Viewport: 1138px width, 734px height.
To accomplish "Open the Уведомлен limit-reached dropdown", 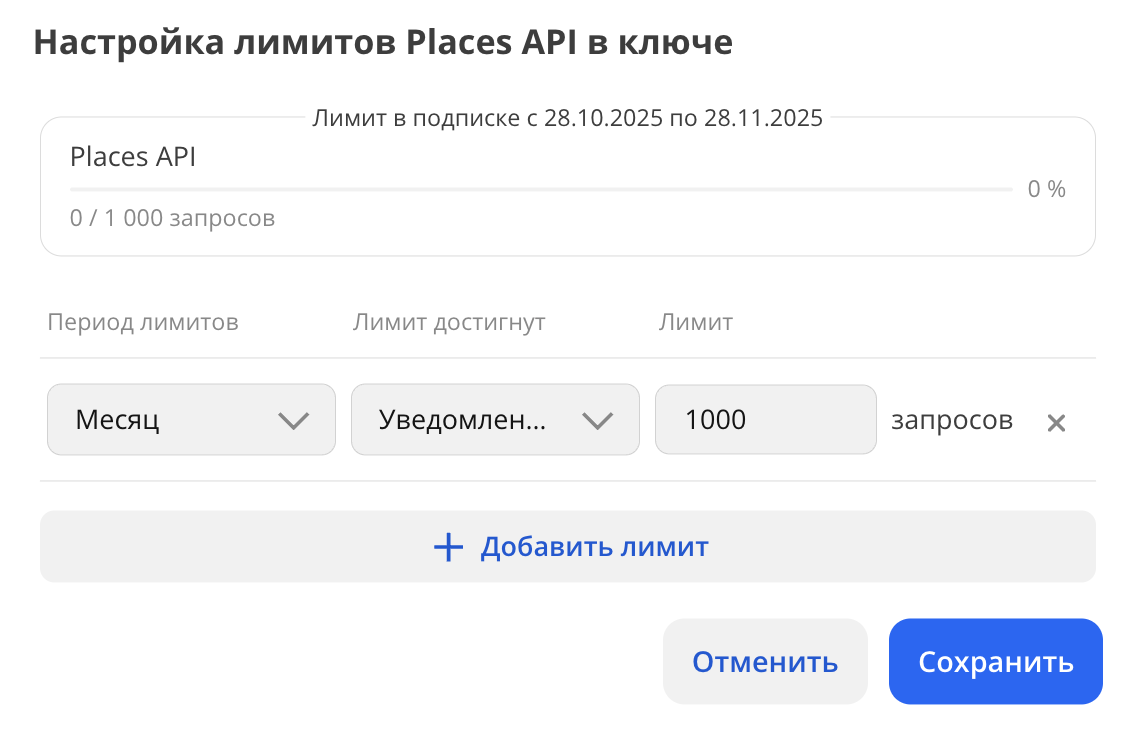I will [495, 419].
